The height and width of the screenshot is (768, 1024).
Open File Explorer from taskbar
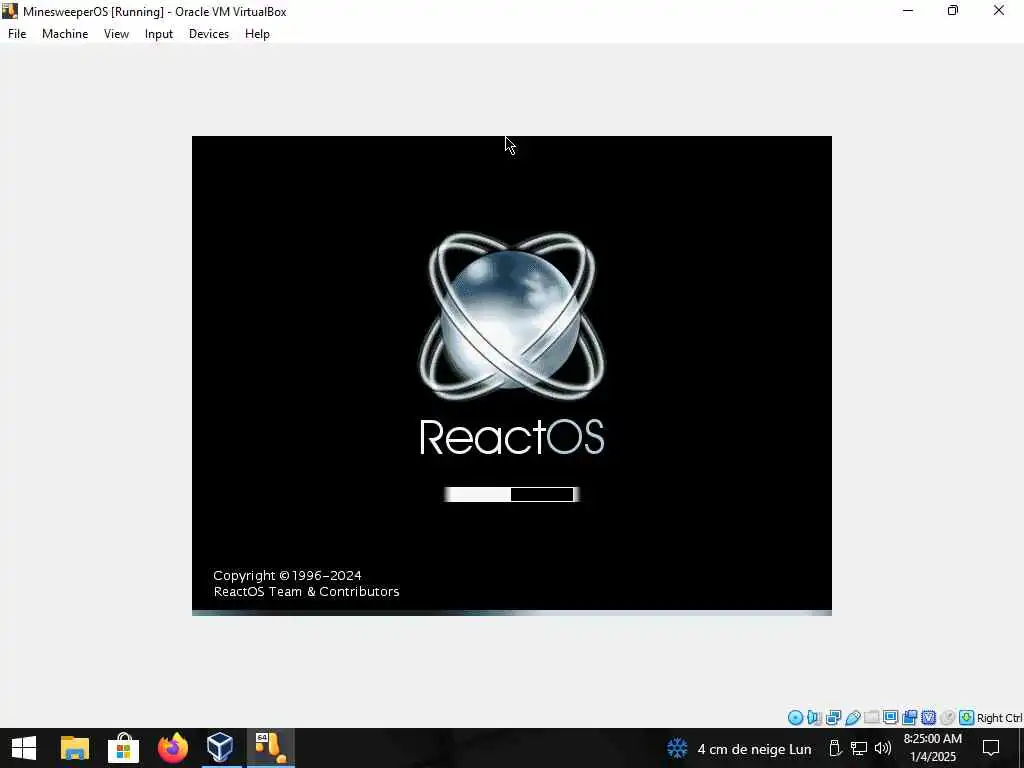[x=74, y=748]
